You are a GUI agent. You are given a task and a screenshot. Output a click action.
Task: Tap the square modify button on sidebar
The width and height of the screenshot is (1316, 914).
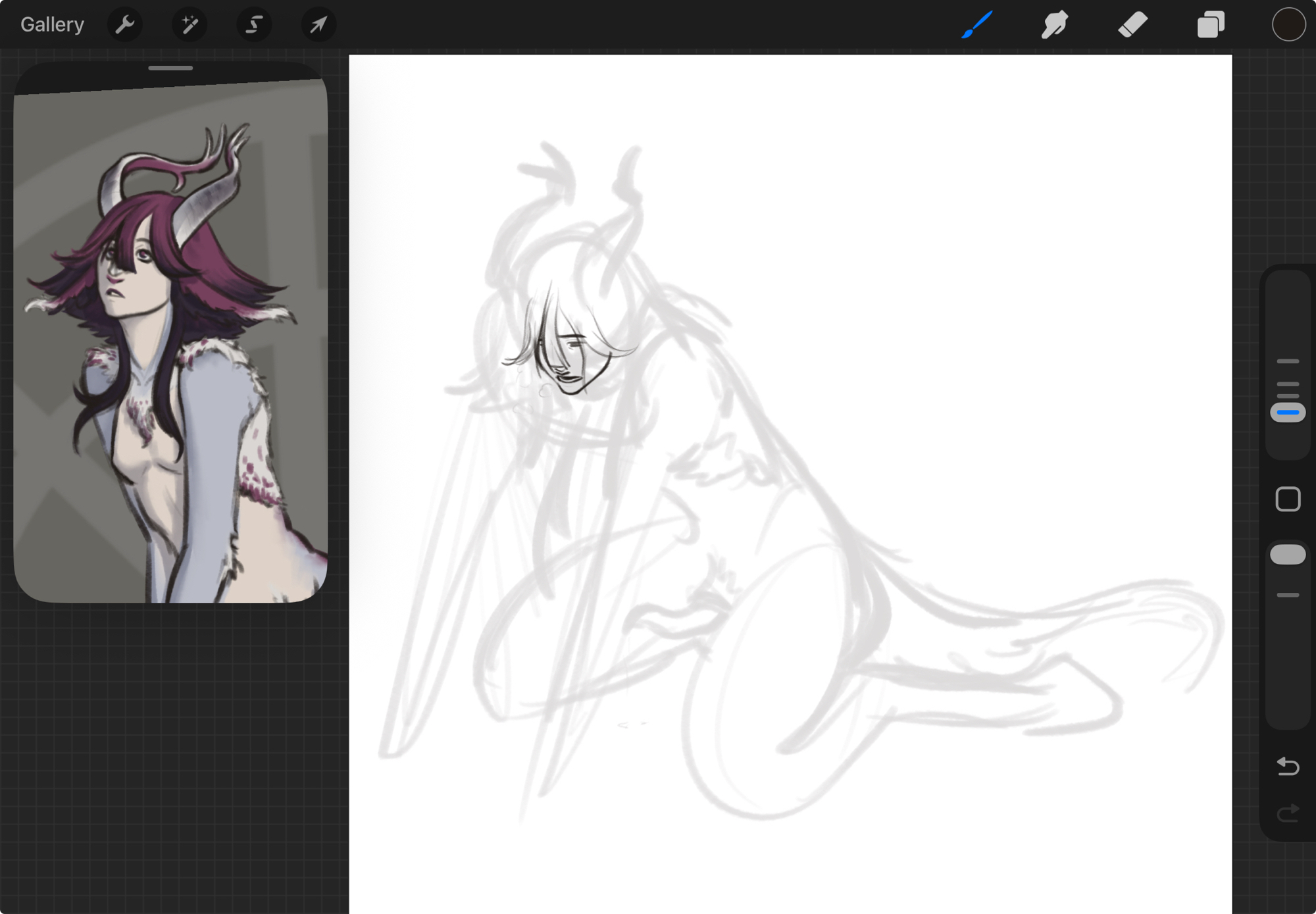(1288, 499)
